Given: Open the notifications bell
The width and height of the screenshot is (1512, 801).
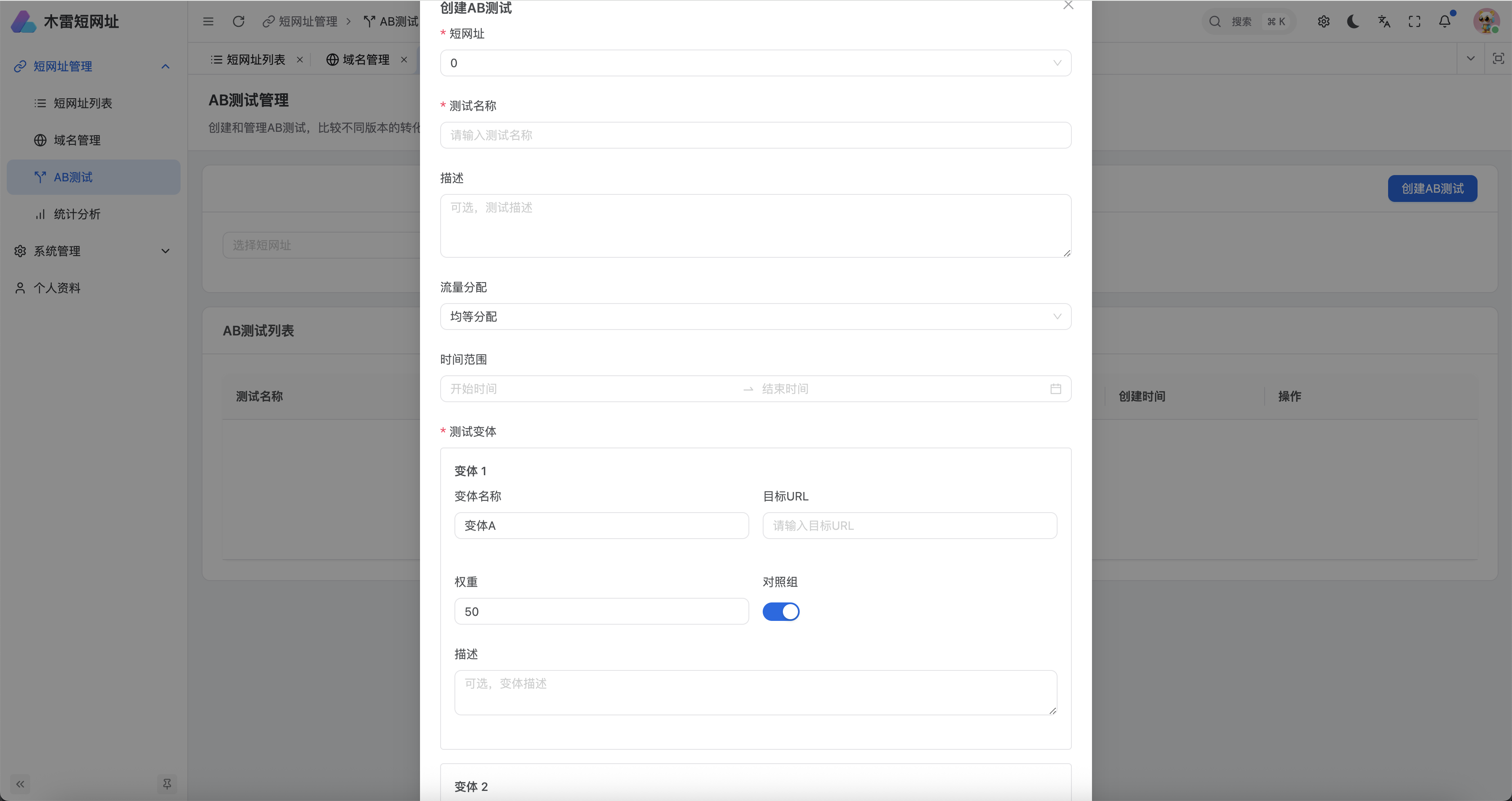Looking at the screenshot, I should pos(1444,21).
